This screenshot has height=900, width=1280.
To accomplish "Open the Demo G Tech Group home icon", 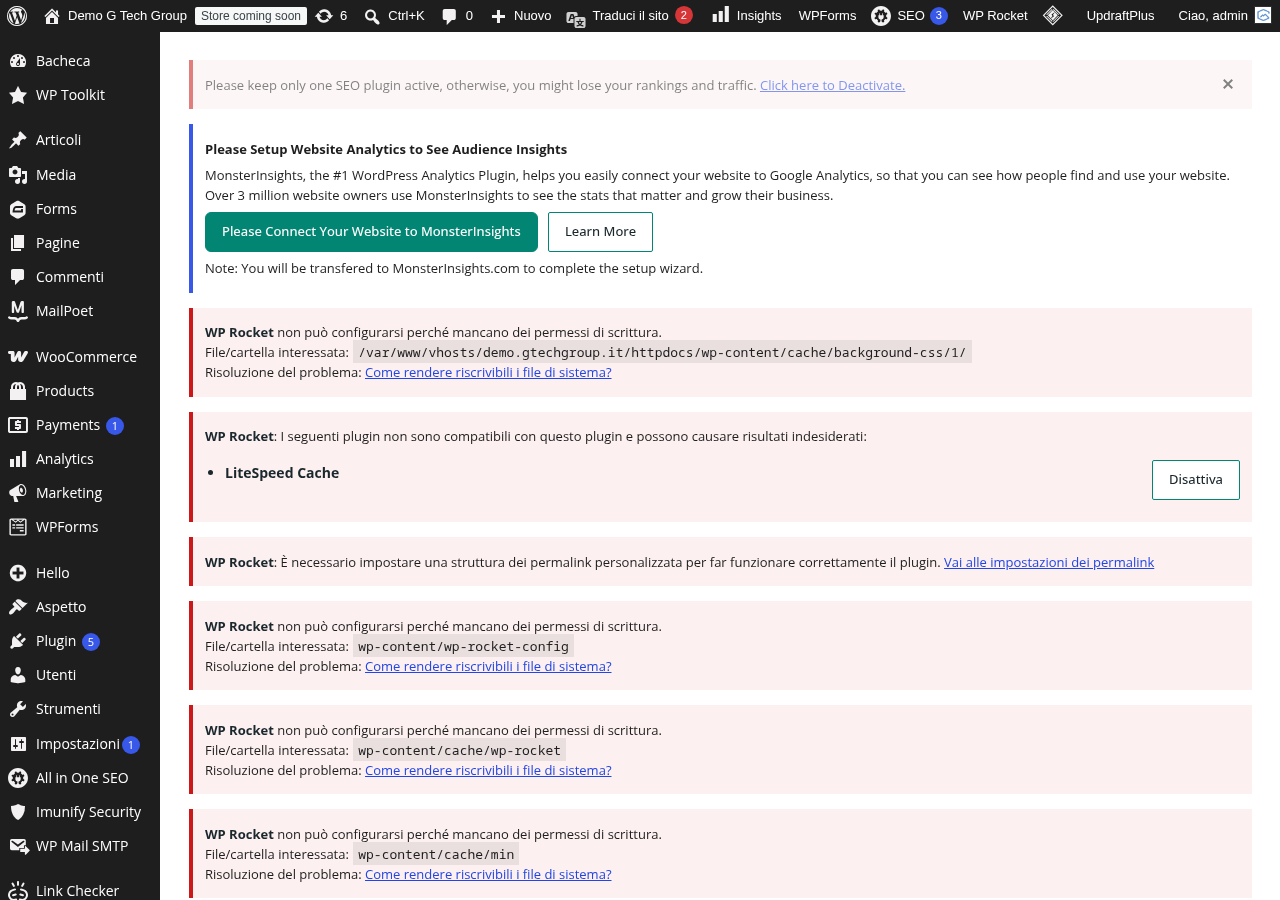I will pyautogui.click(x=52, y=16).
